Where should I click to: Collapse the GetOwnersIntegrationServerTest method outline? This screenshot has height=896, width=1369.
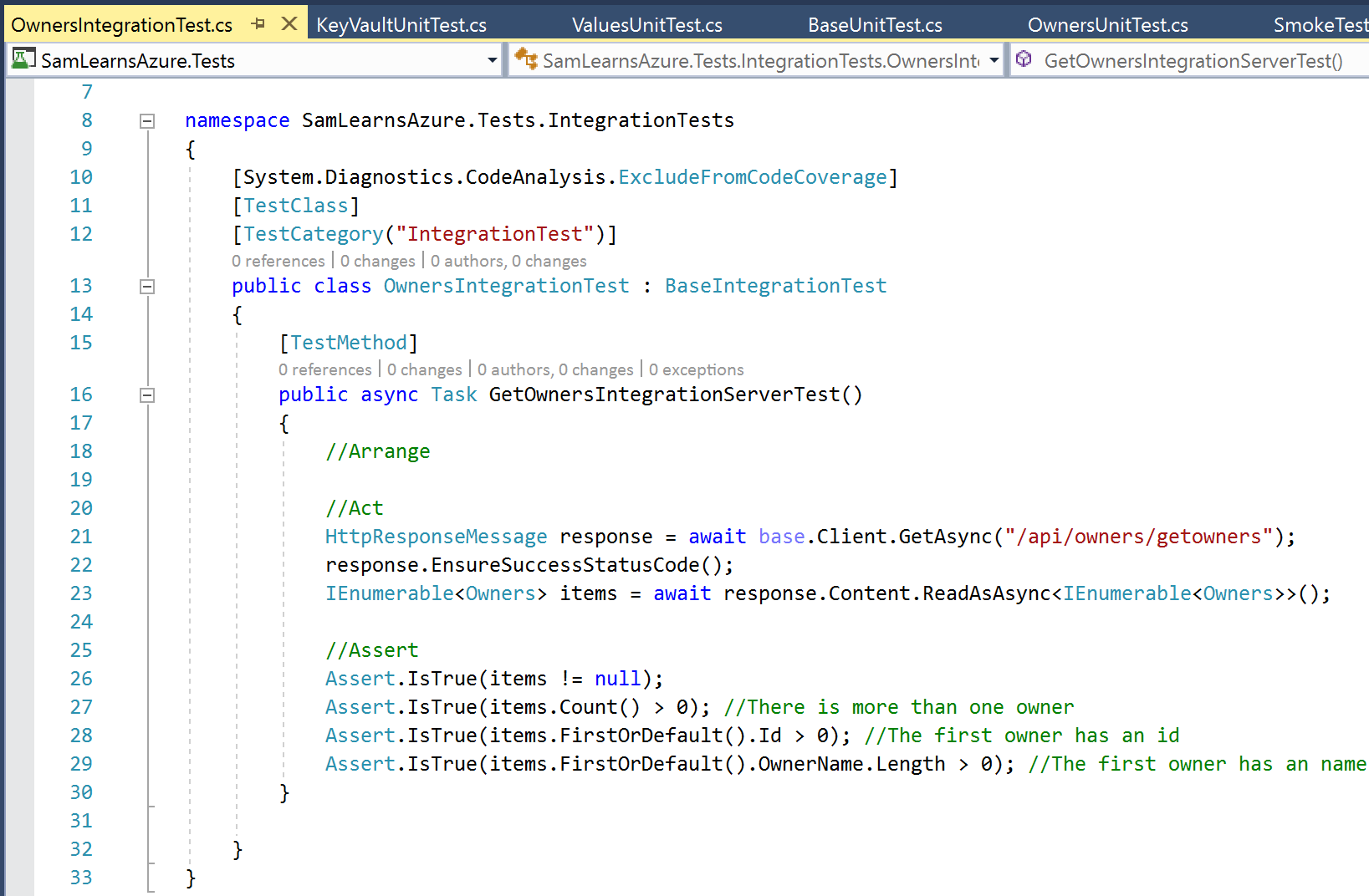coord(147,395)
